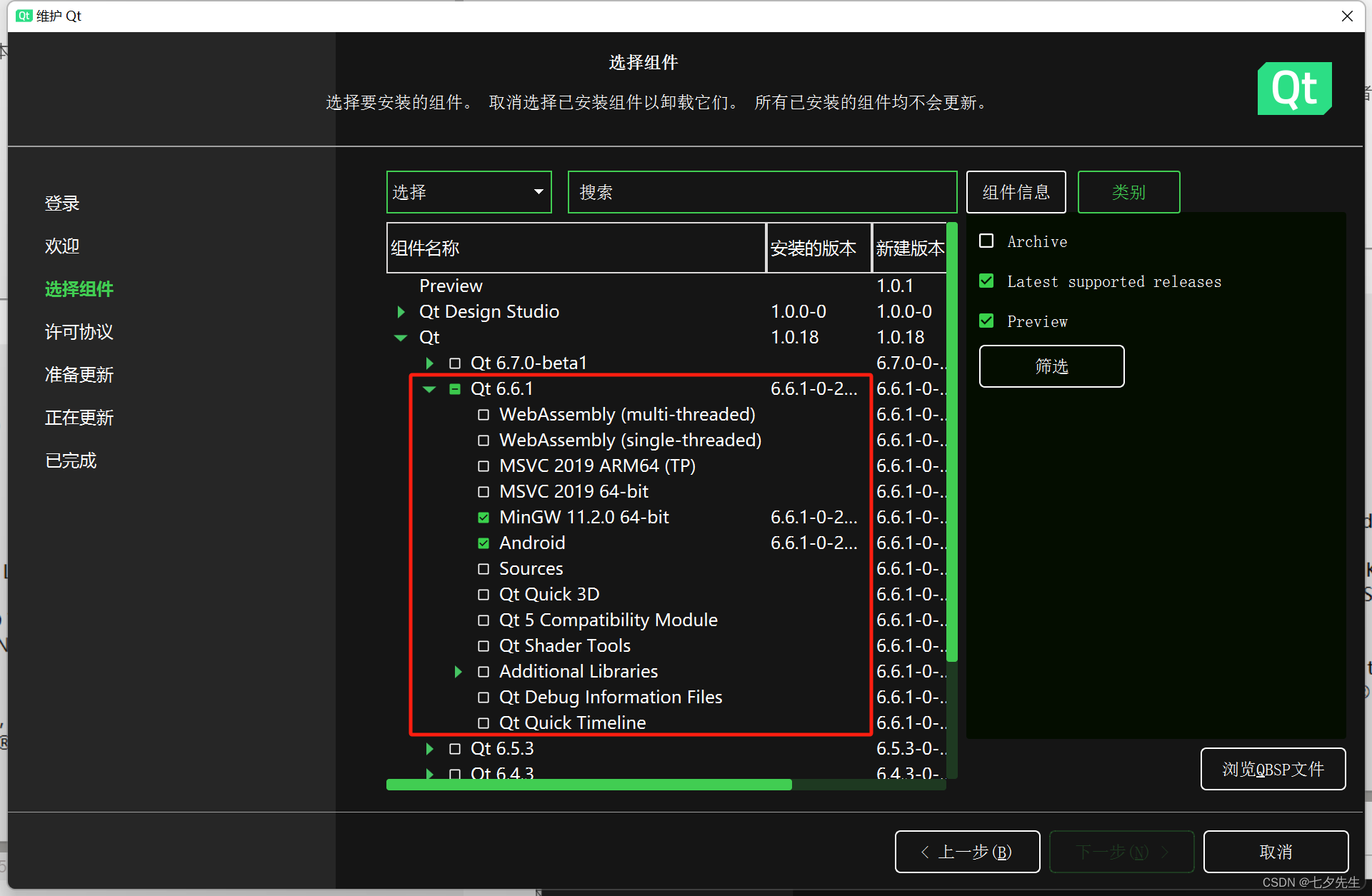Click the Qt logo in header
Image resolution: width=1372 pixels, height=896 pixels.
point(1294,89)
